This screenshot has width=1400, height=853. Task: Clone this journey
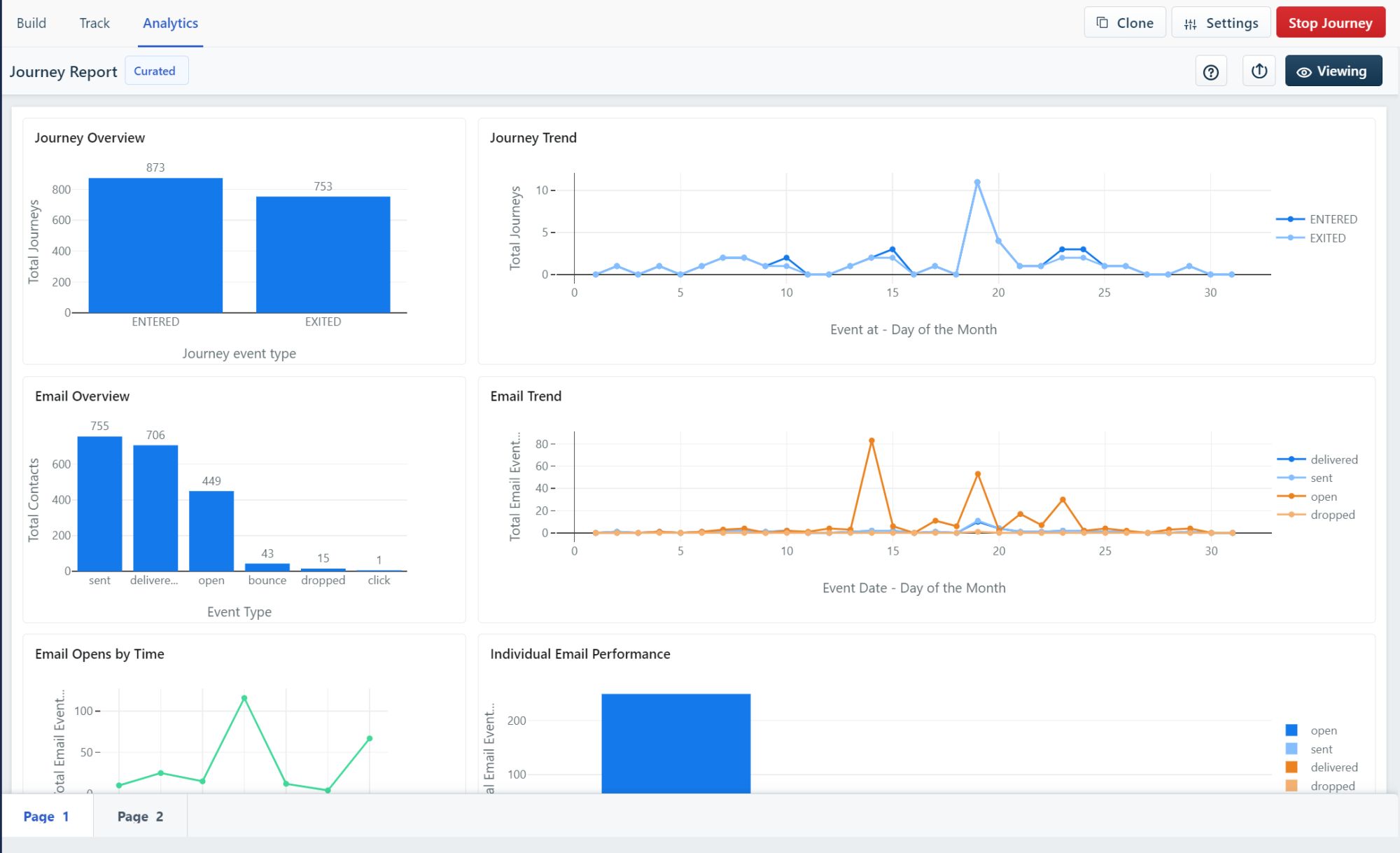pyautogui.click(x=1125, y=22)
